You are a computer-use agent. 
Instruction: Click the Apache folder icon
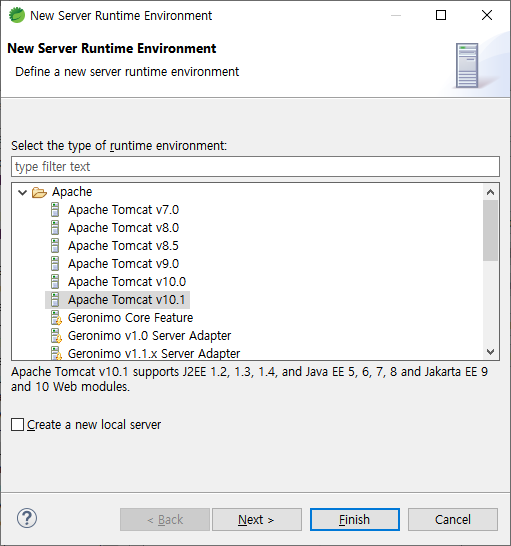pos(39,192)
